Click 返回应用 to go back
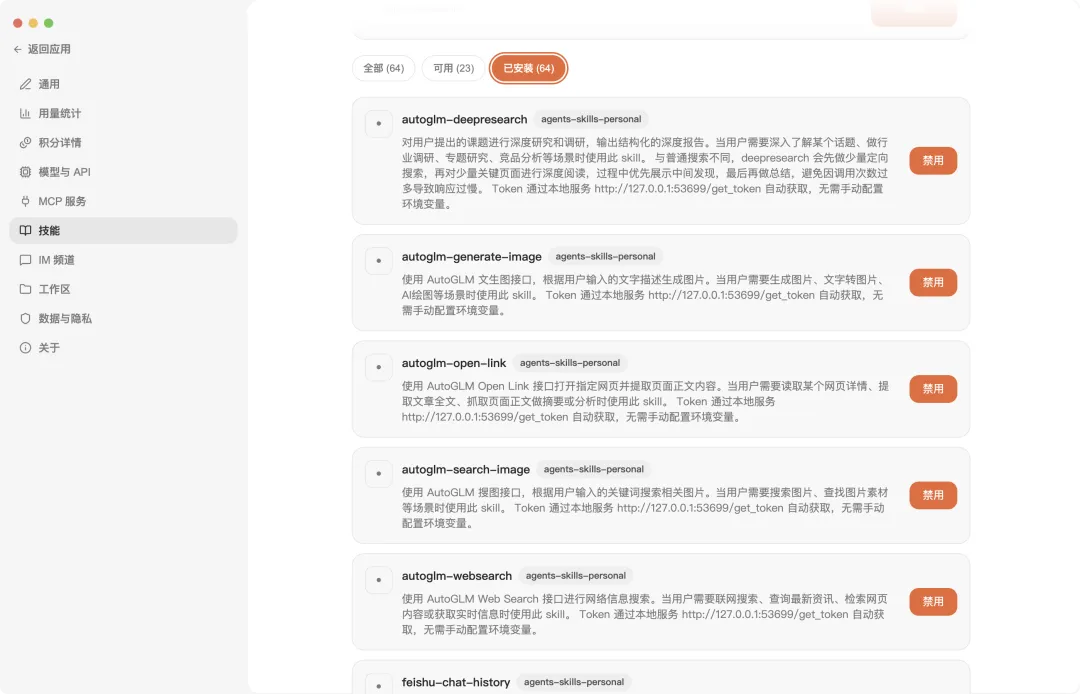The image size is (1080, 694). click(42, 50)
